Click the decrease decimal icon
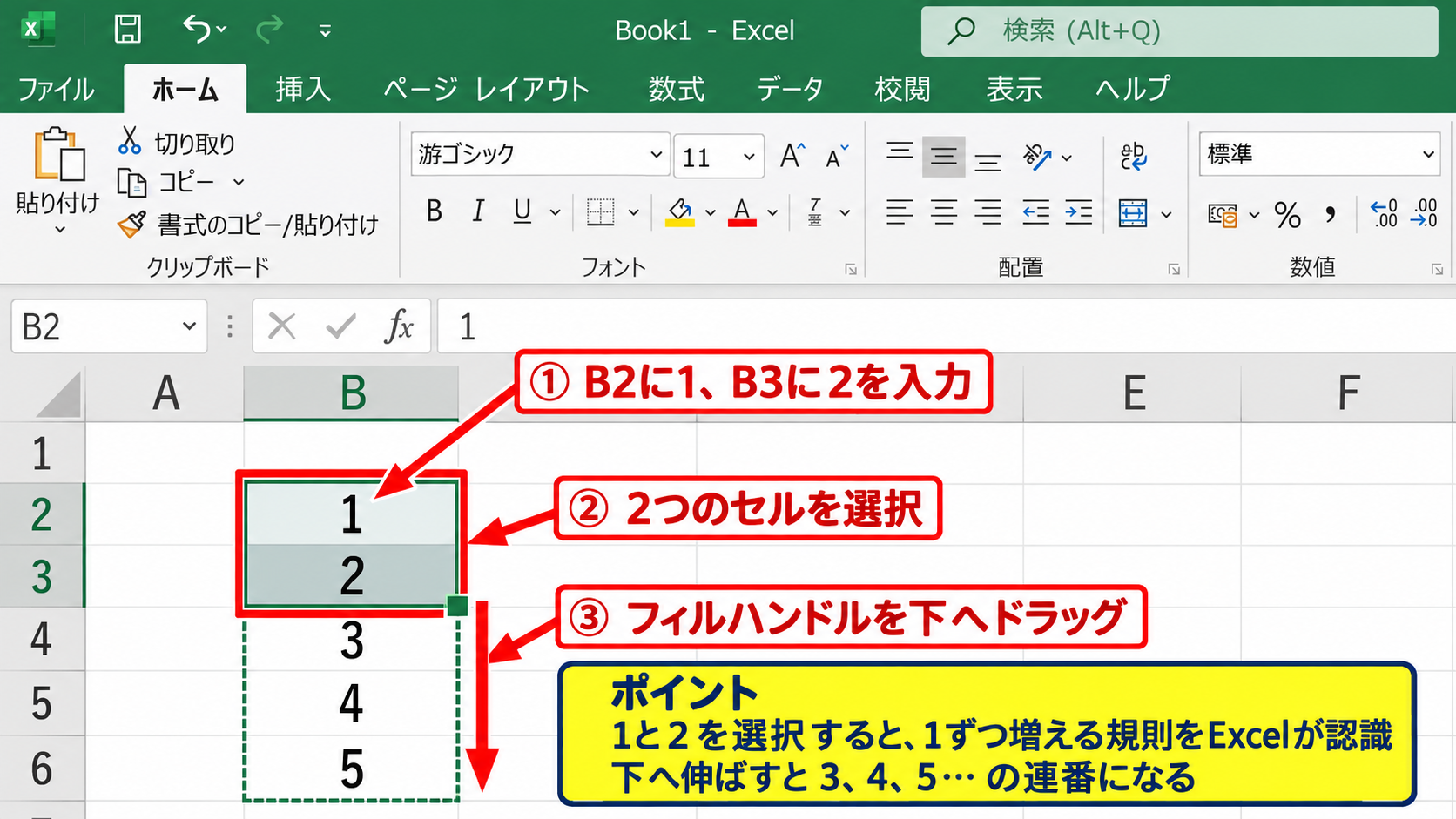1456x819 pixels. 1424,213
